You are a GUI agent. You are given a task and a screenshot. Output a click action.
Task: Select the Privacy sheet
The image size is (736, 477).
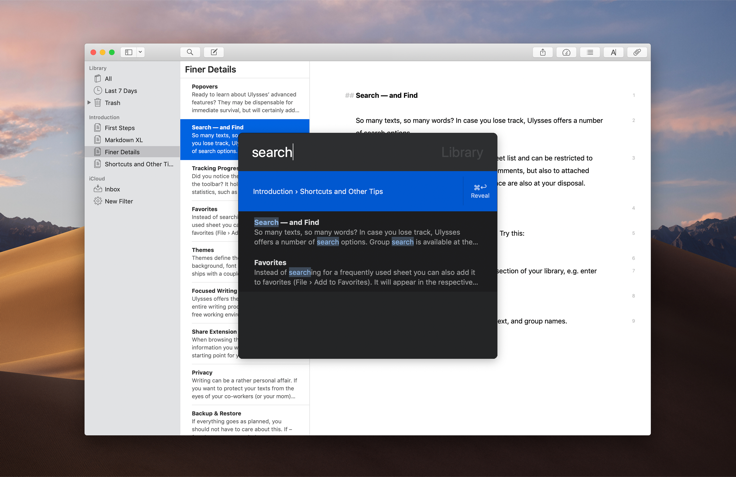tap(245, 385)
